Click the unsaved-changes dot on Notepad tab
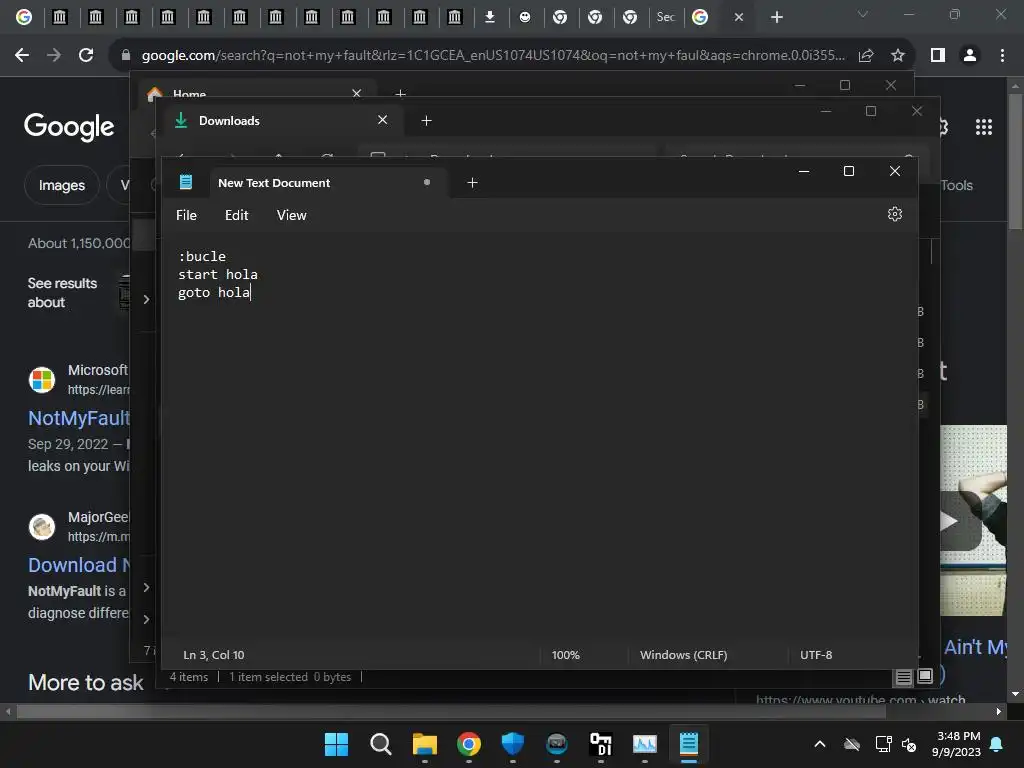The width and height of the screenshot is (1024, 768). [426, 182]
